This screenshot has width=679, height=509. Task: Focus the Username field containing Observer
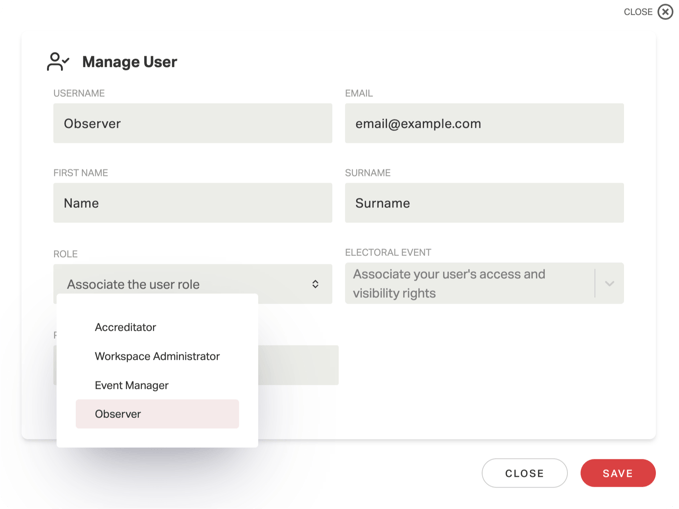click(x=193, y=123)
